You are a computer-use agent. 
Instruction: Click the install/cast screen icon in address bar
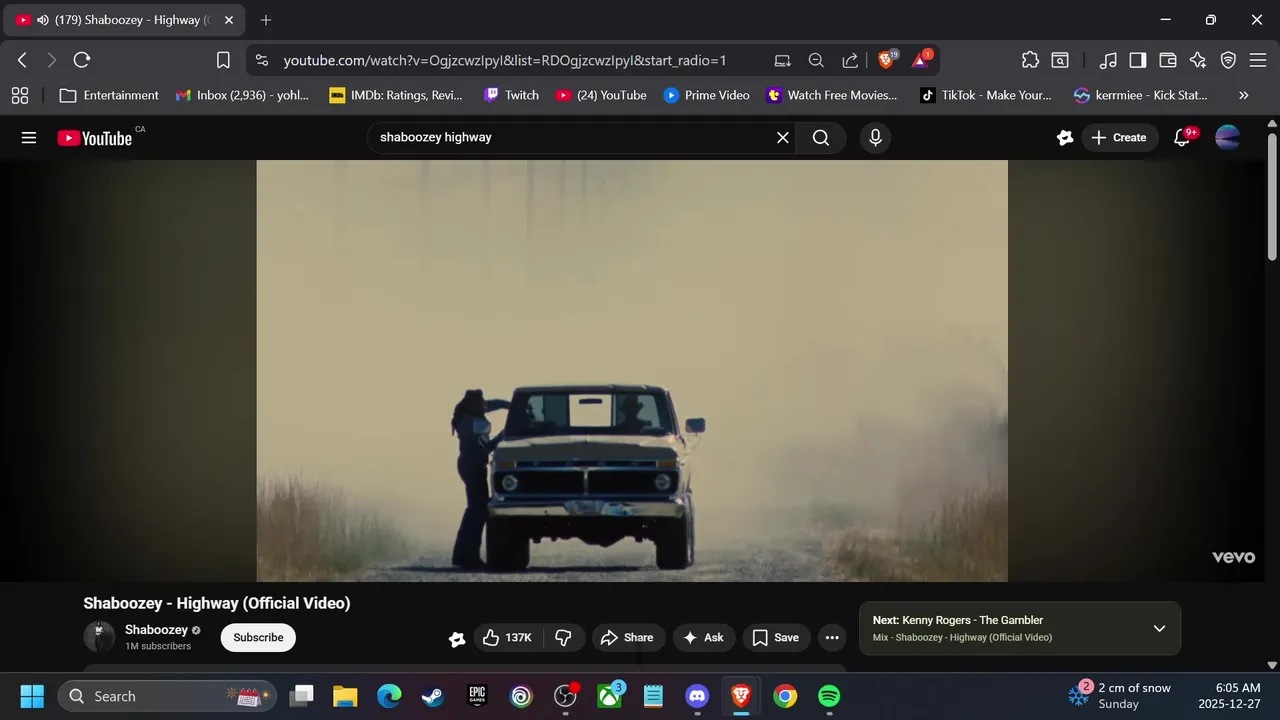coord(783,60)
